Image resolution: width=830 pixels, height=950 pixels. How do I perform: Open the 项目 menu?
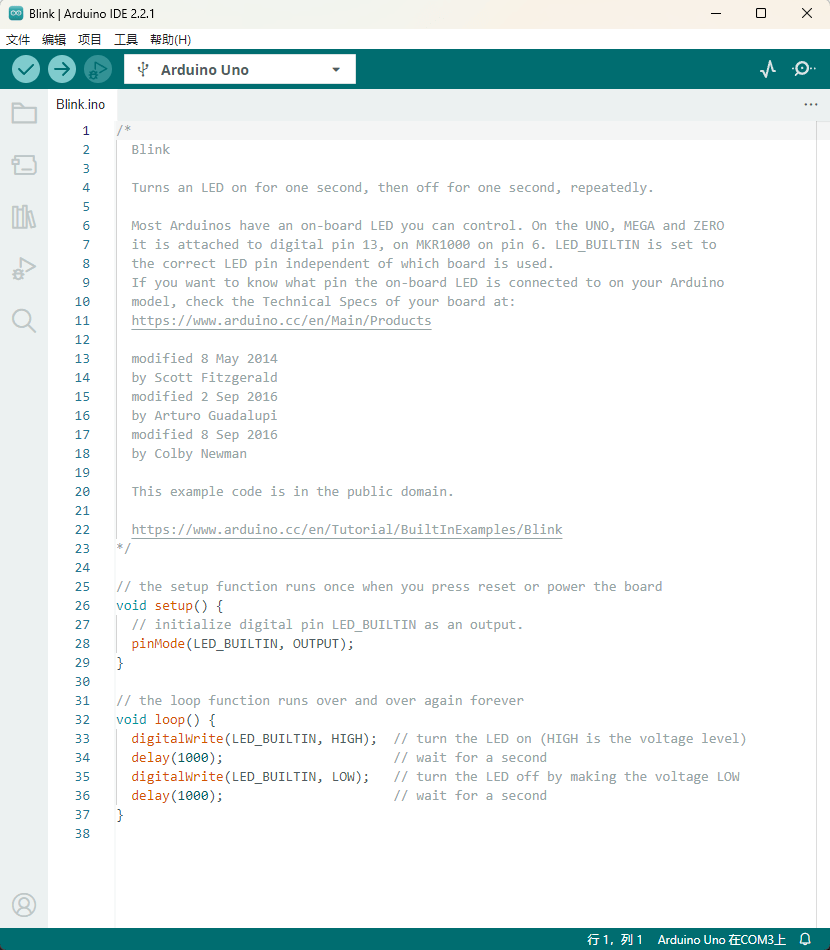click(90, 39)
